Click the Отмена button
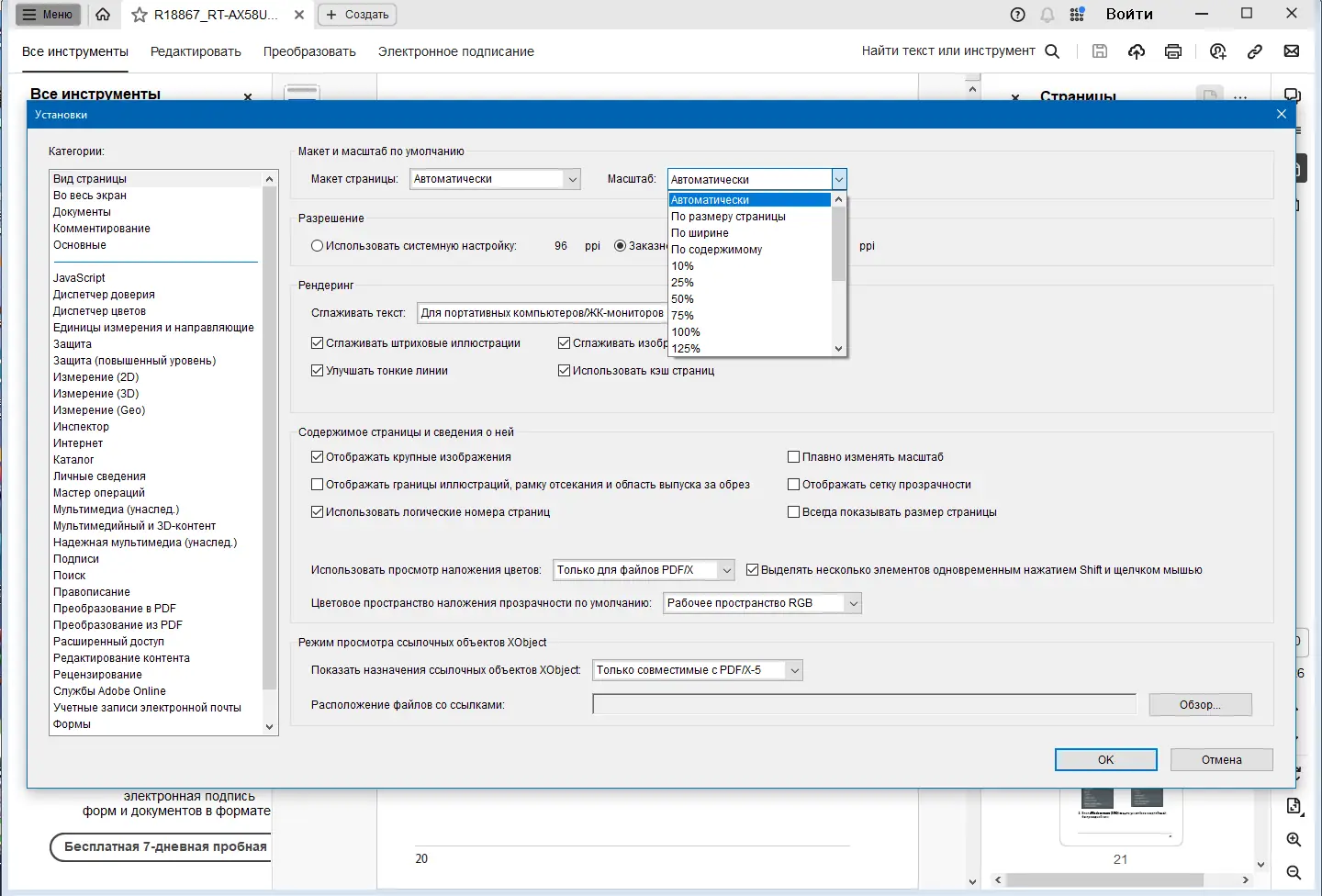 pyautogui.click(x=1222, y=760)
